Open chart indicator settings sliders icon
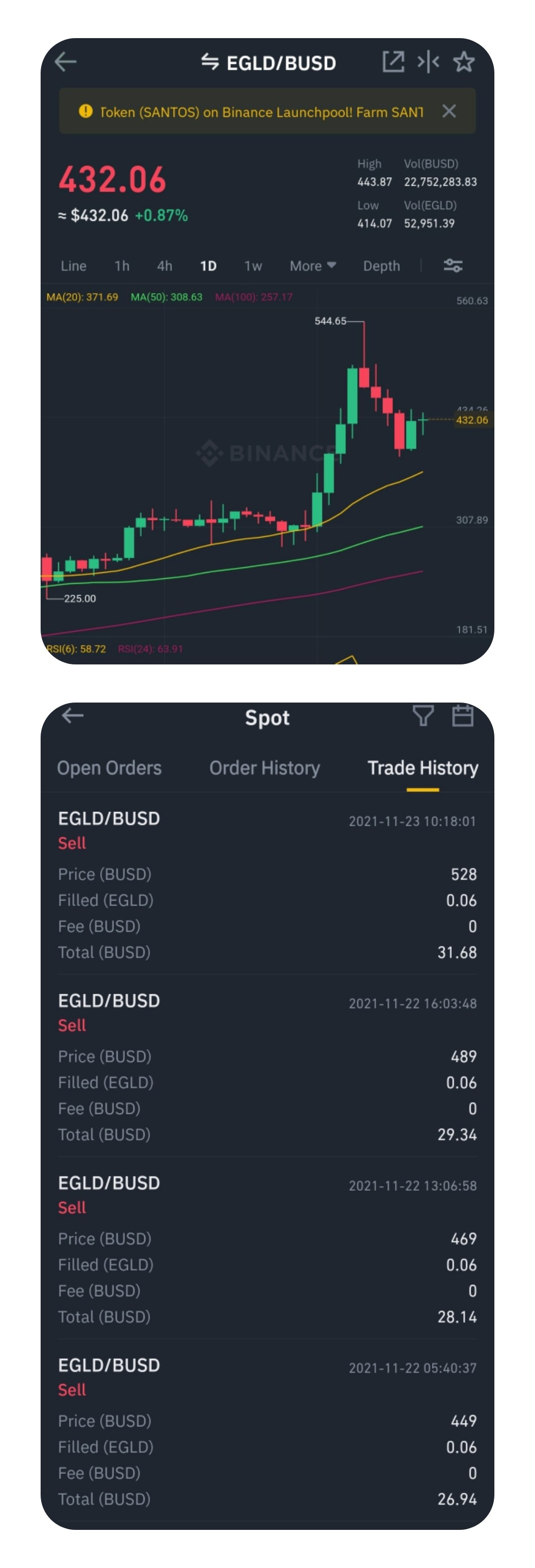The image size is (535, 1568). pos(453,266)
